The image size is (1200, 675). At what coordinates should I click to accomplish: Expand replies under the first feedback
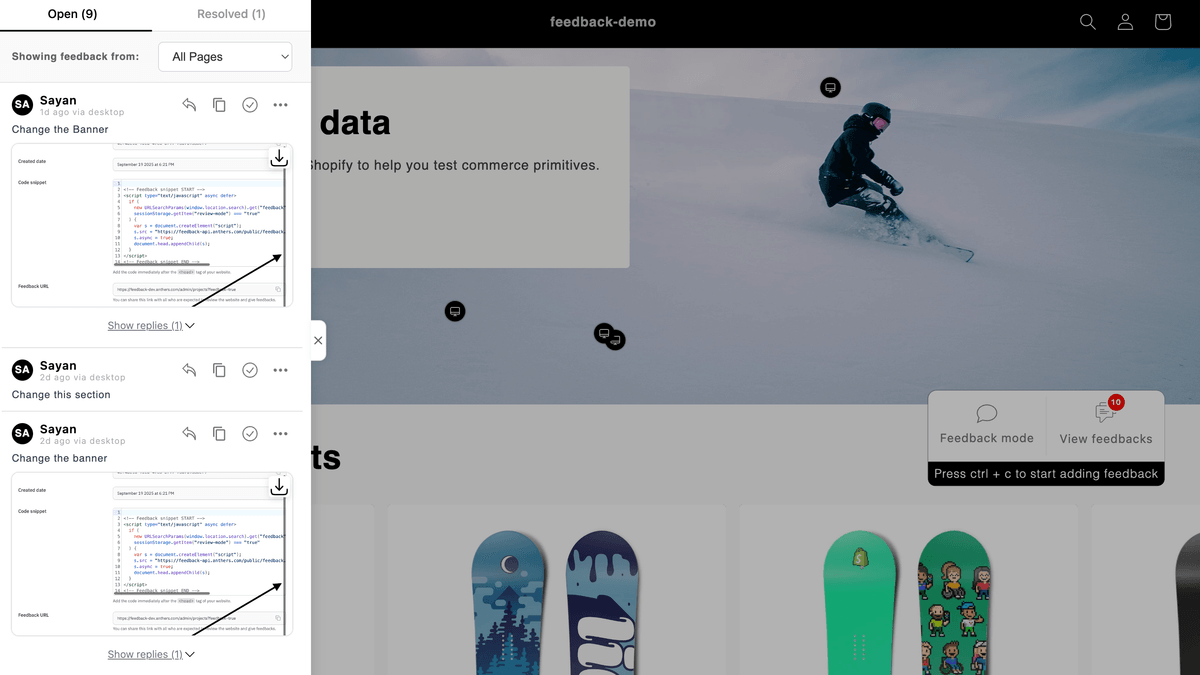151,325
